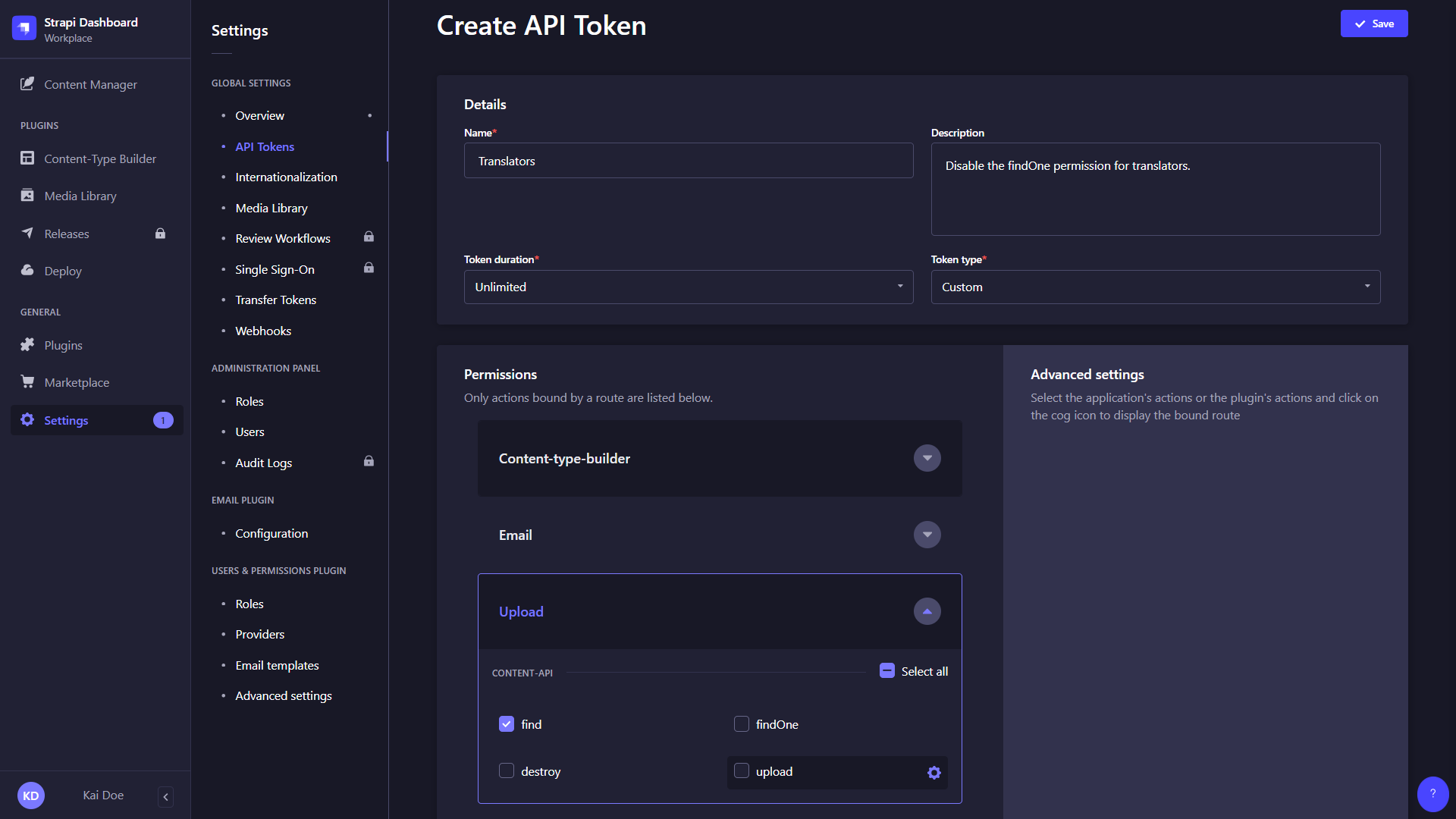1456x819 pixels.
Task: Select the Deploy cloud icon
Action: pyautogui.click(x=27, y=271)
